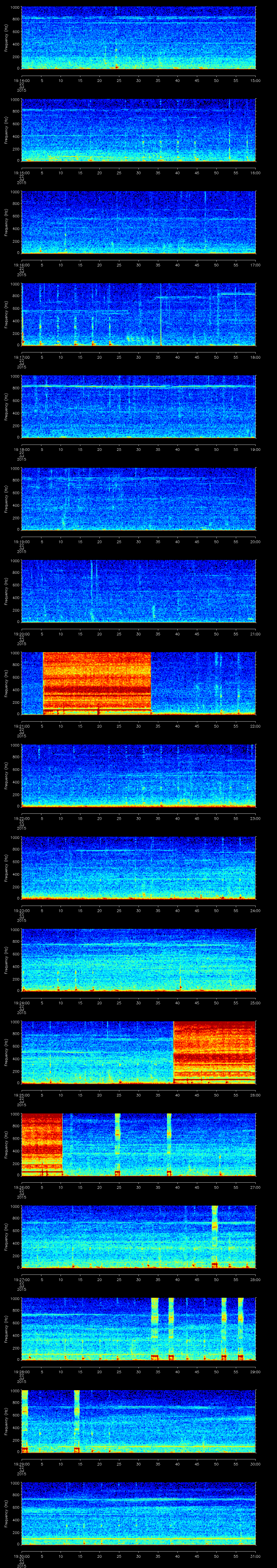Viewport: 277px width, 1568px height.
Task: Click the "31:00" end time label
Action: coord(255,1556)
